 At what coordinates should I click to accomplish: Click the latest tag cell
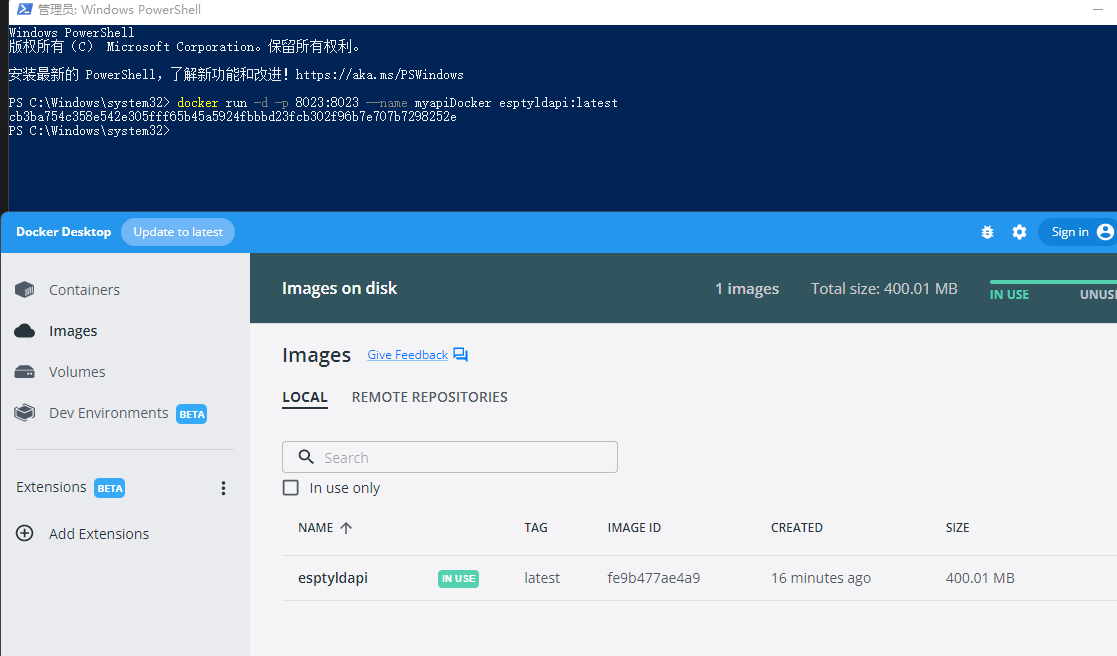(x=542, y=578)
